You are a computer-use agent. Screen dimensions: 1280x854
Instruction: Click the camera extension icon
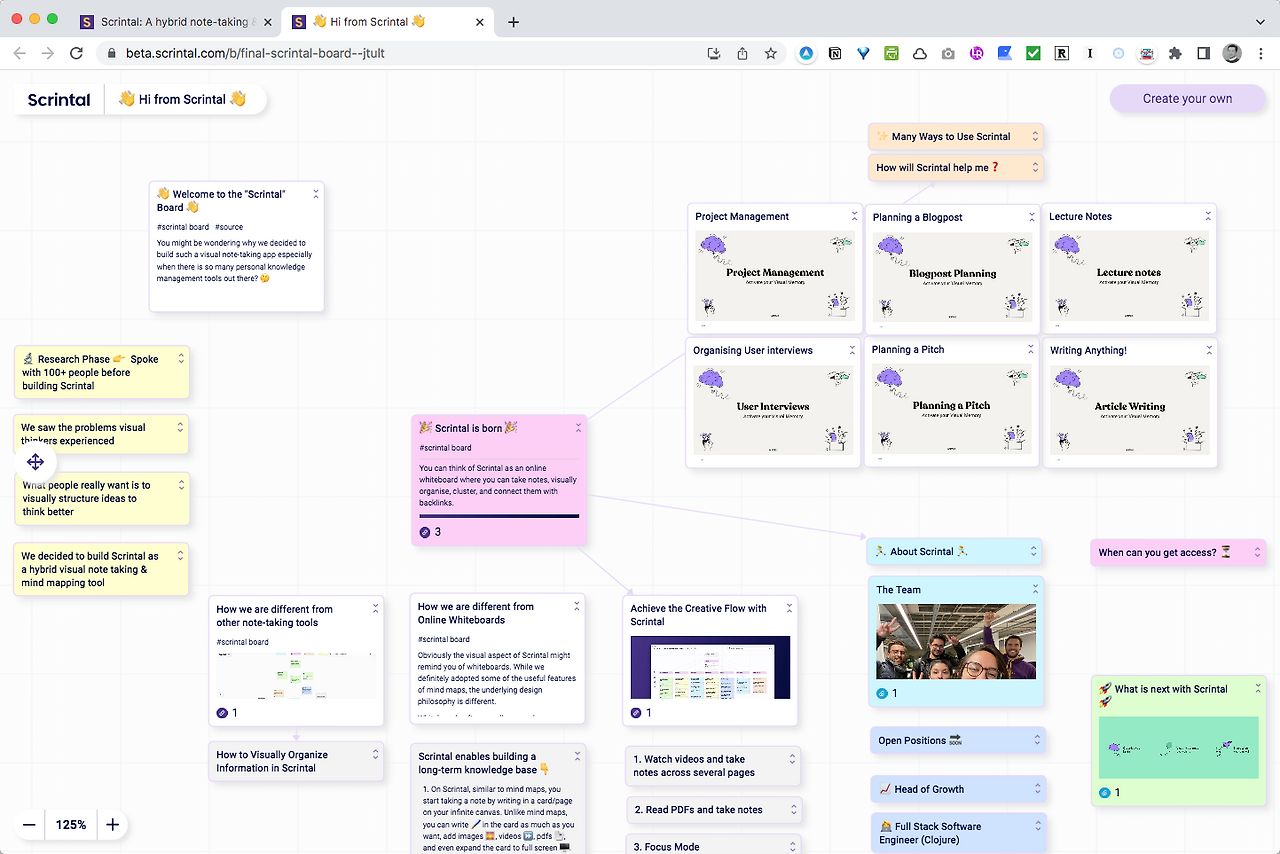948,54
